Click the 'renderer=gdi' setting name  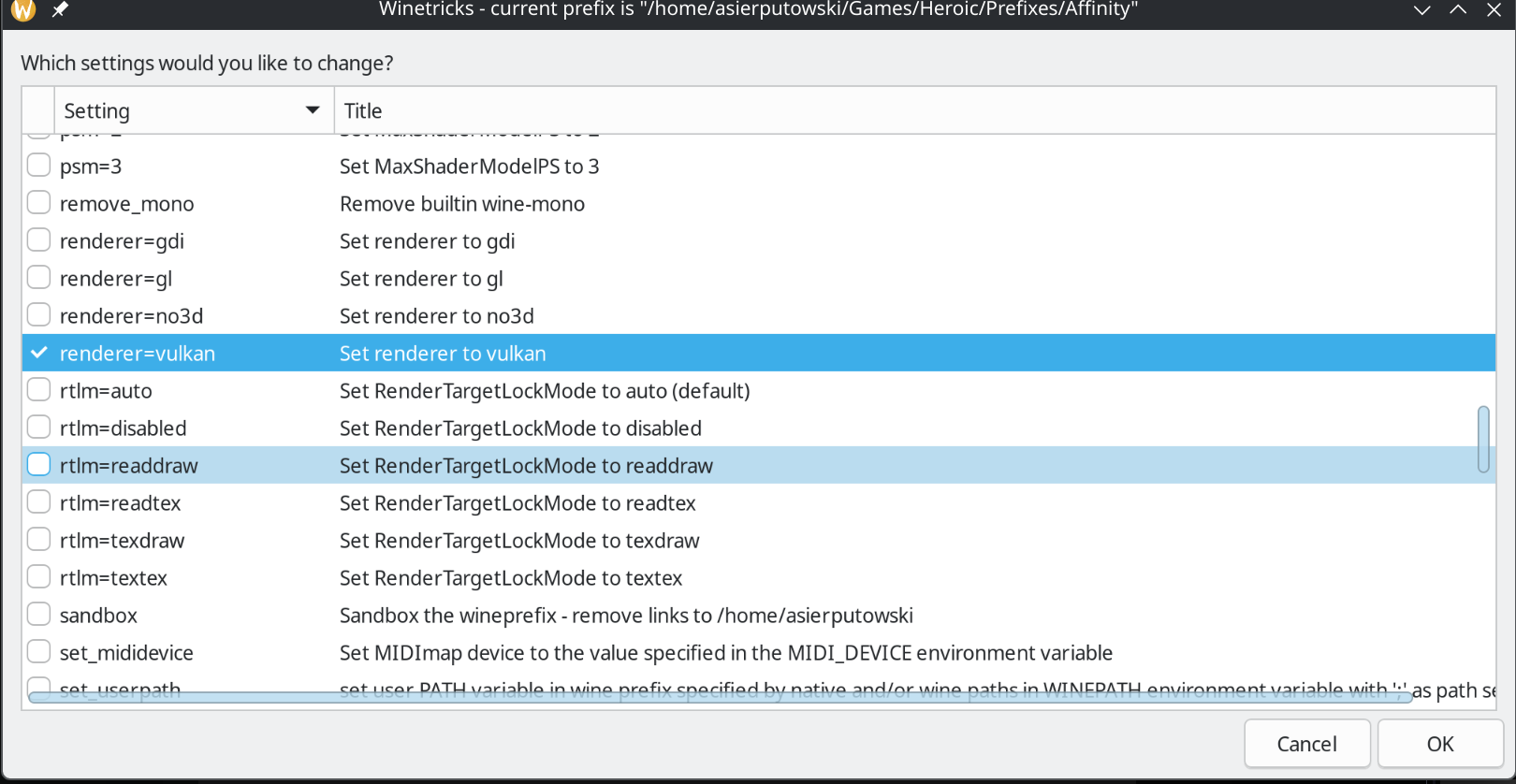pos(122,241)
